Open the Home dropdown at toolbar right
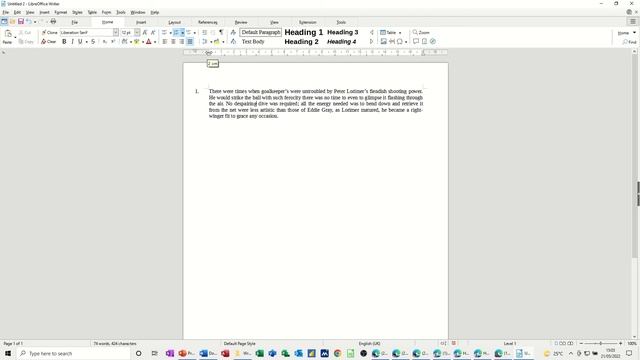The width and height of the screenshot is (640, 360). [627, 33]
